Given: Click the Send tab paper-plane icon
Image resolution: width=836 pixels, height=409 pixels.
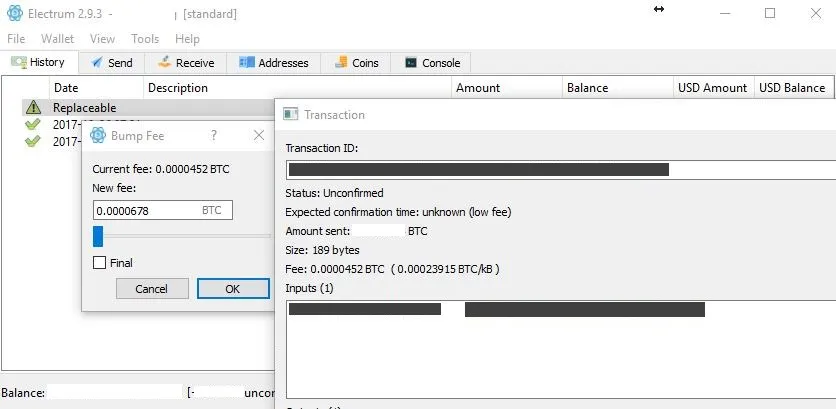Looking at the screenshot, I should (97, 63).
